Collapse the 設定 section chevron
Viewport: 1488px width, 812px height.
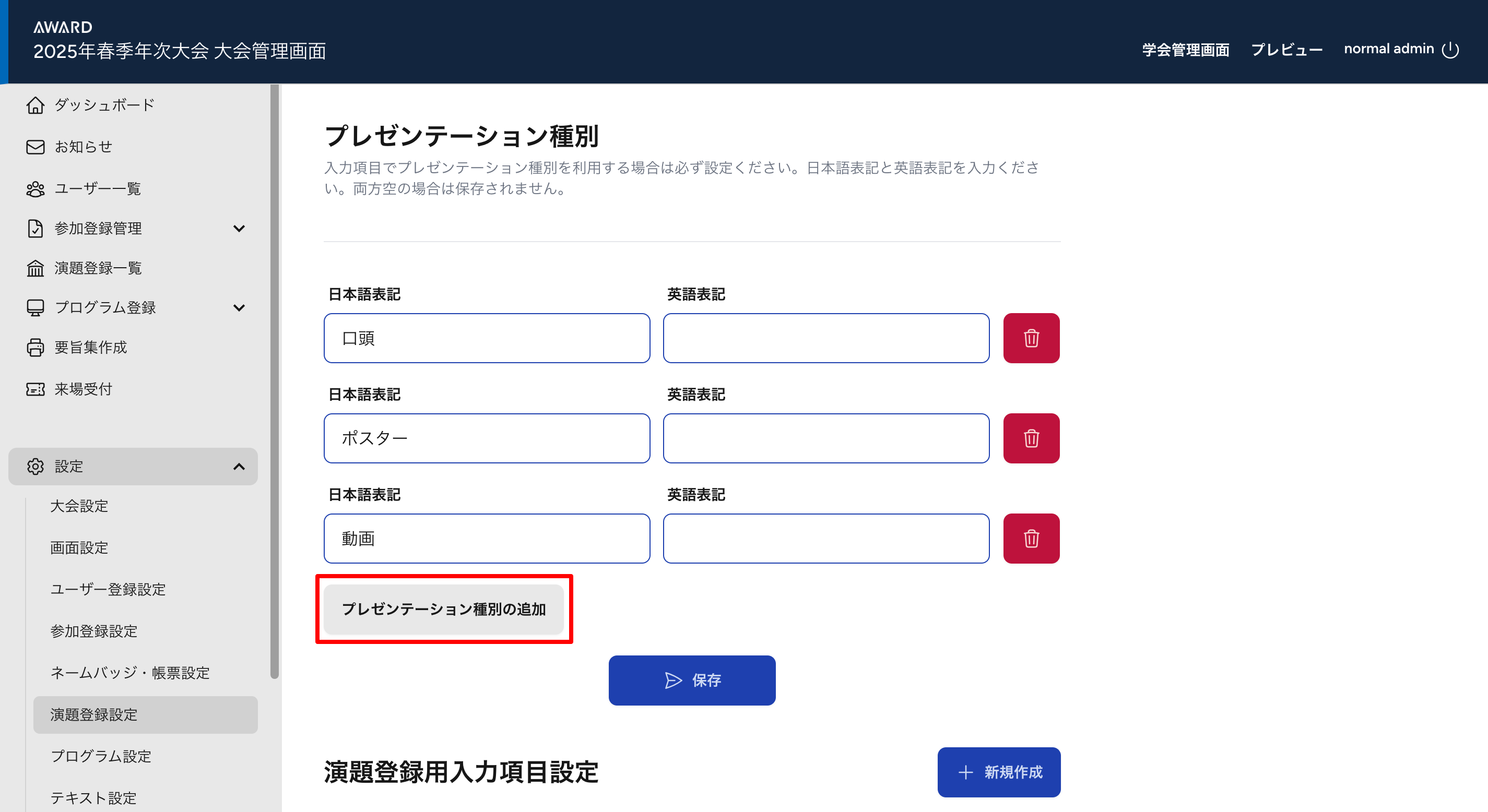pos(239,467)
